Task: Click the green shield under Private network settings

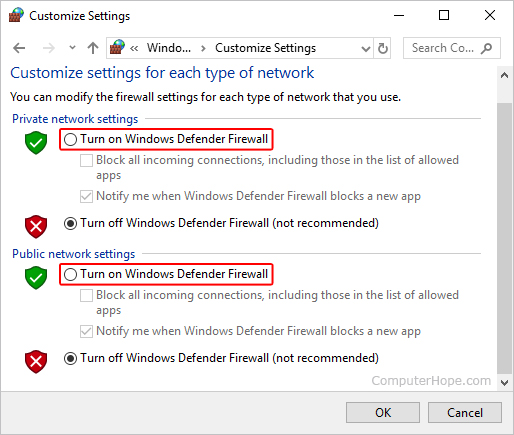Action: [x=36, y=142]
